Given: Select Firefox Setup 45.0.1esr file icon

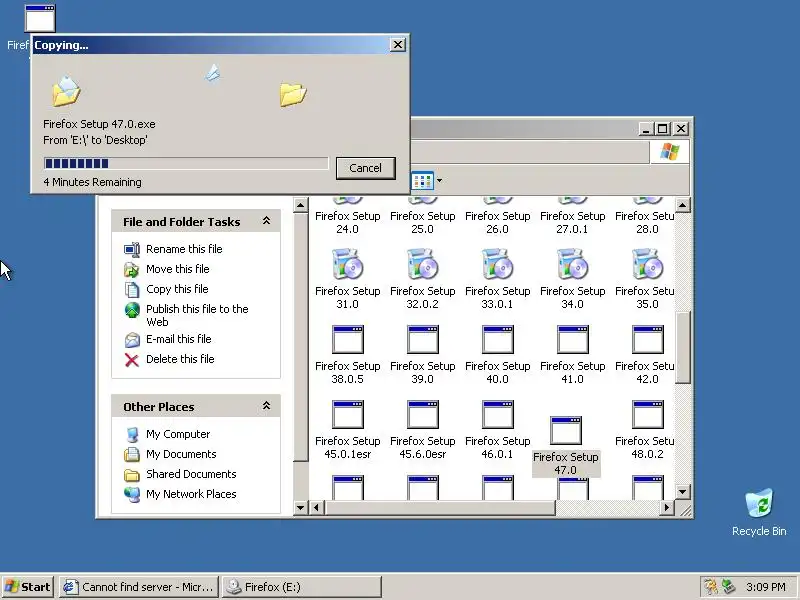Looking at the screenshot, I should 347,414.
